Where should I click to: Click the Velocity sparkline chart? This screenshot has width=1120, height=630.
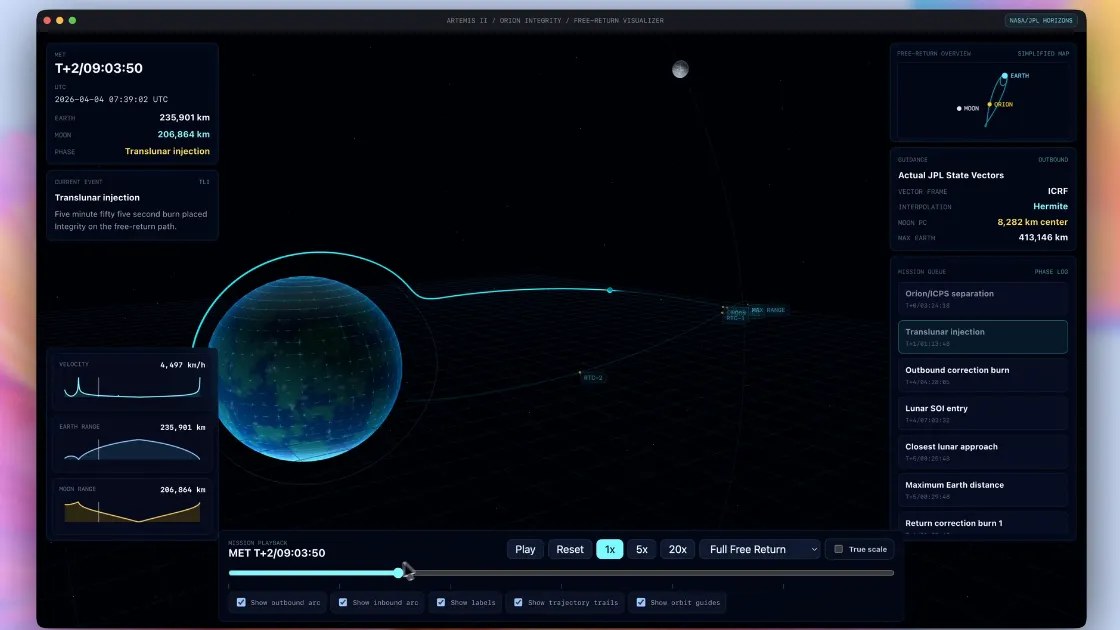tap(133, 387)
